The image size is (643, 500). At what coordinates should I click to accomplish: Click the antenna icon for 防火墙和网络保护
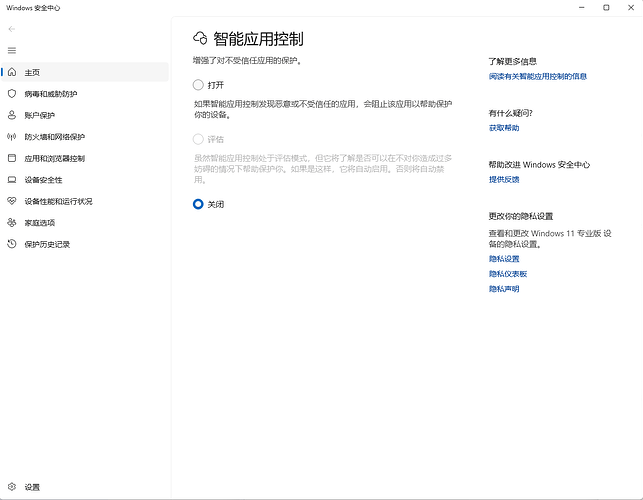click(x=12, y=137)
